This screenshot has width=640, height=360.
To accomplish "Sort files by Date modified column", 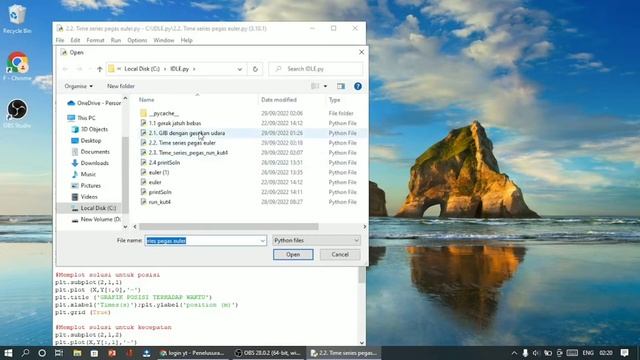I will coord(279,100).
